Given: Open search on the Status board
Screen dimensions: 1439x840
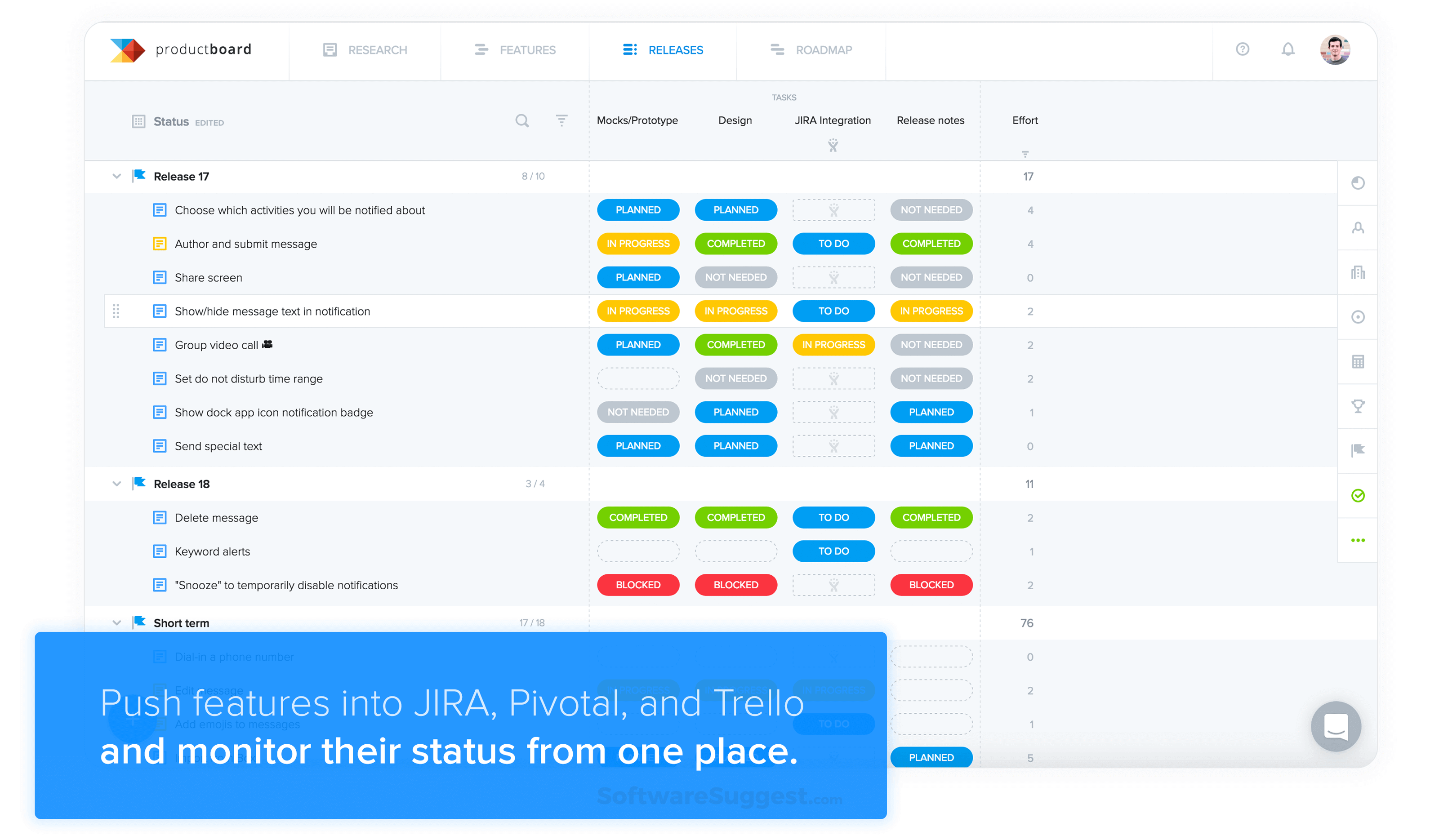Looking at the screenshot, I should pyautogui.click(x=521, y=121).
